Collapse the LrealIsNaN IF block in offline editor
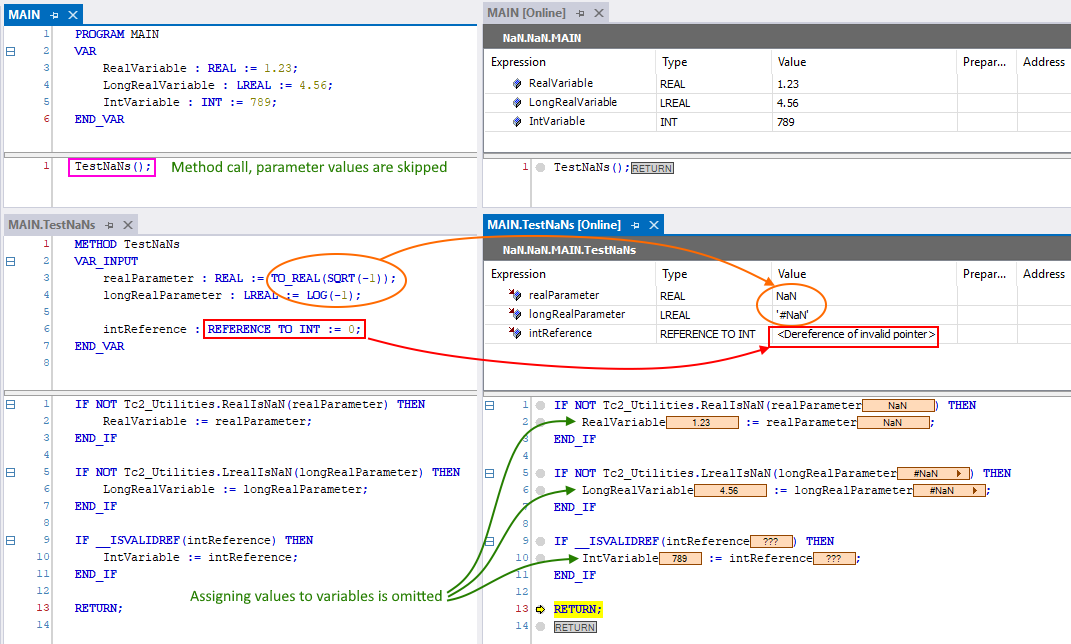 10,472
